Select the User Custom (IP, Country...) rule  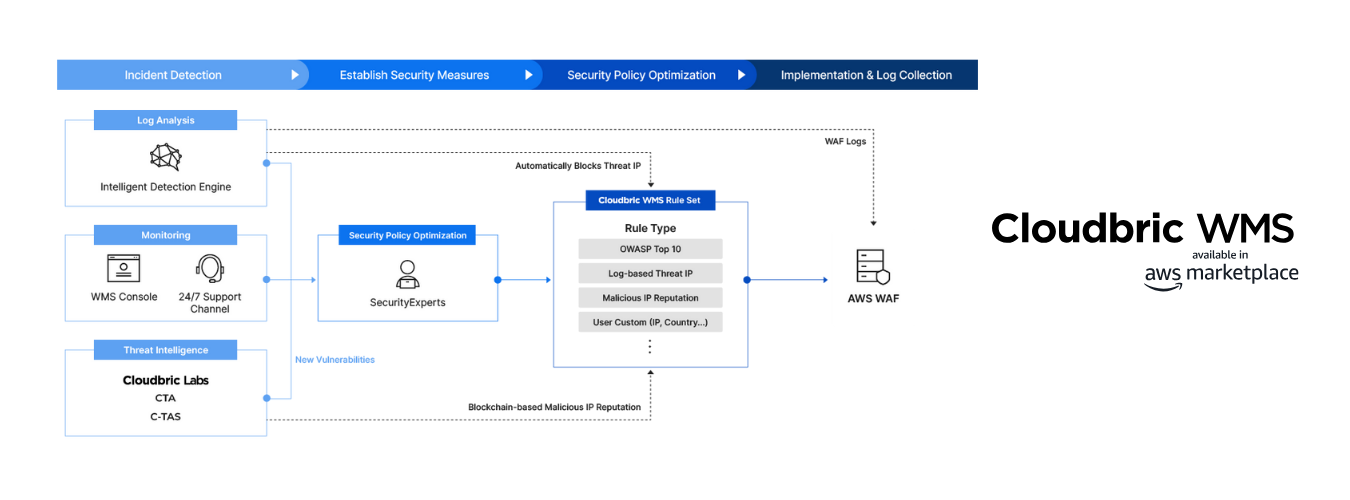tap(650, 322)
